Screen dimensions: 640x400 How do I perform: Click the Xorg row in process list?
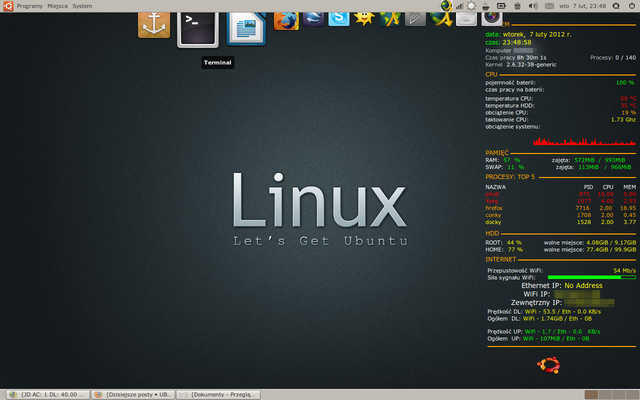coord(560,201)
